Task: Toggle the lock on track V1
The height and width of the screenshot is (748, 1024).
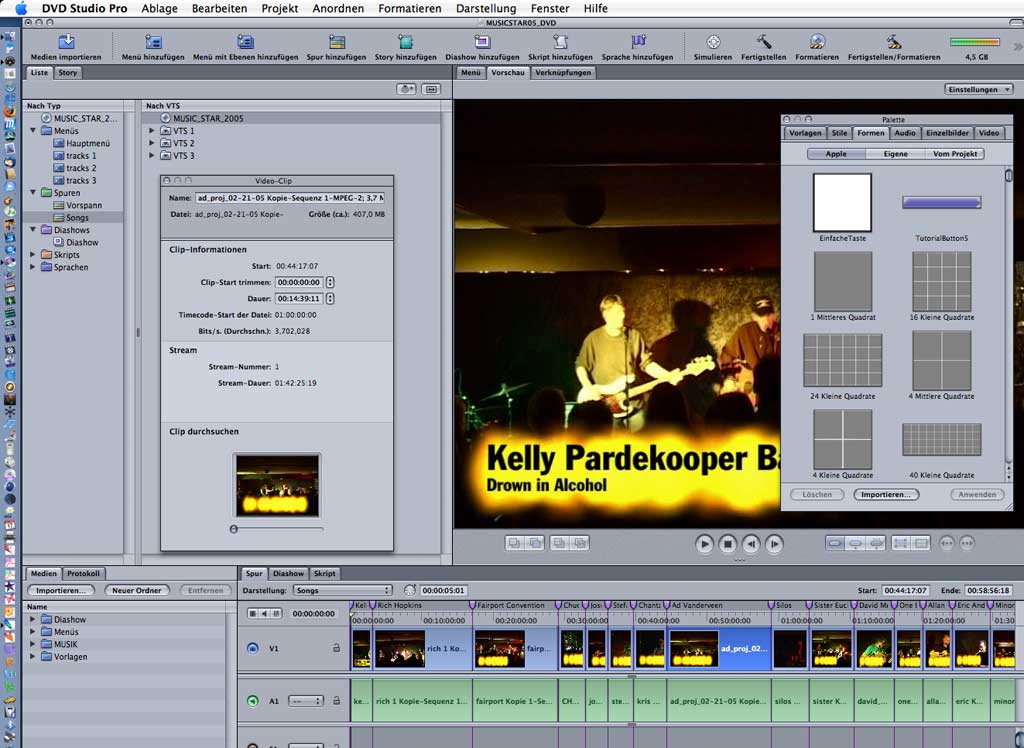Action: point(336,648)
